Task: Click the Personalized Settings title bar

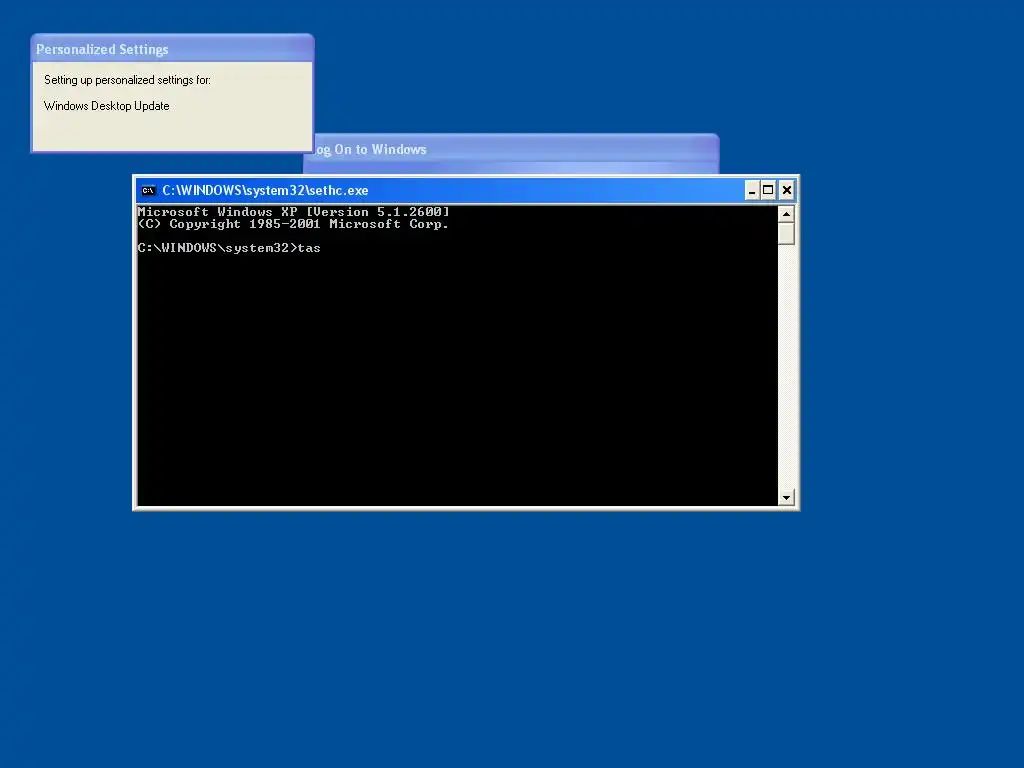Action: pos(172,49)
